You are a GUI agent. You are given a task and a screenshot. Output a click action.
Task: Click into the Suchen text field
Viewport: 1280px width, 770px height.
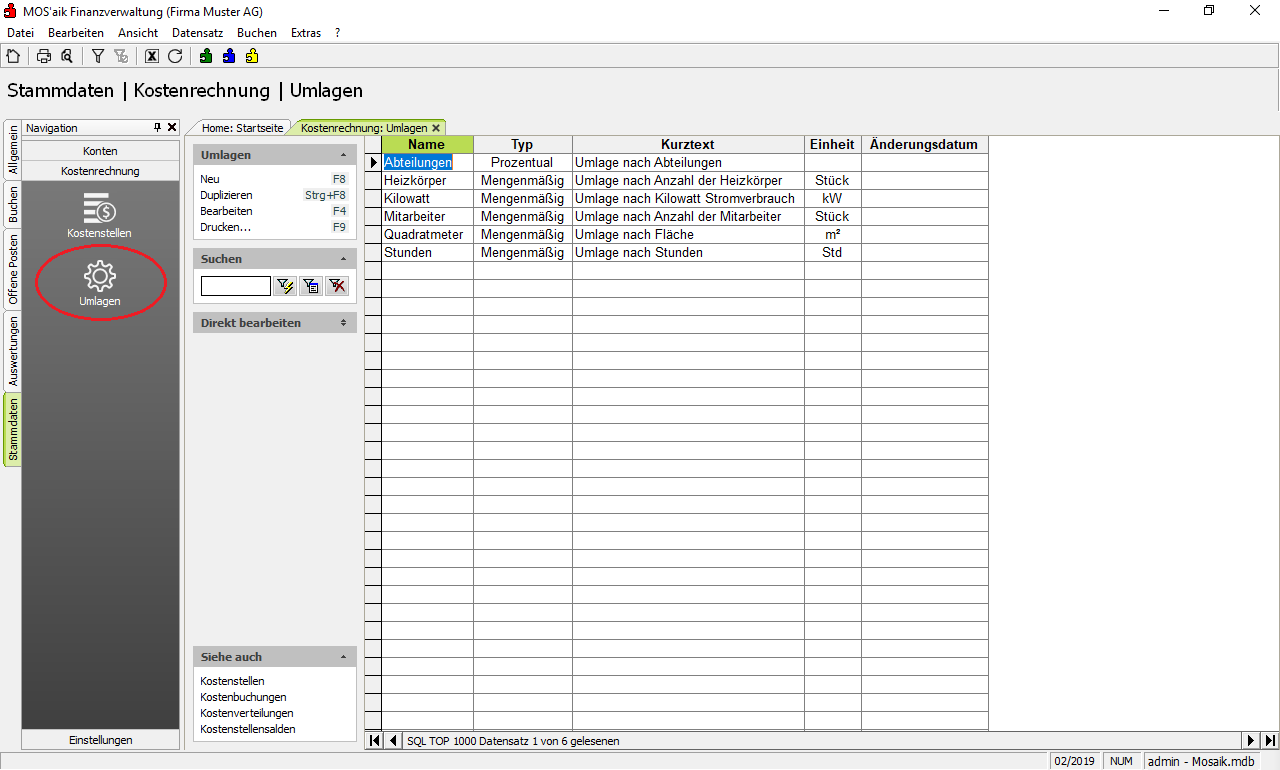(x=235, y=287)
